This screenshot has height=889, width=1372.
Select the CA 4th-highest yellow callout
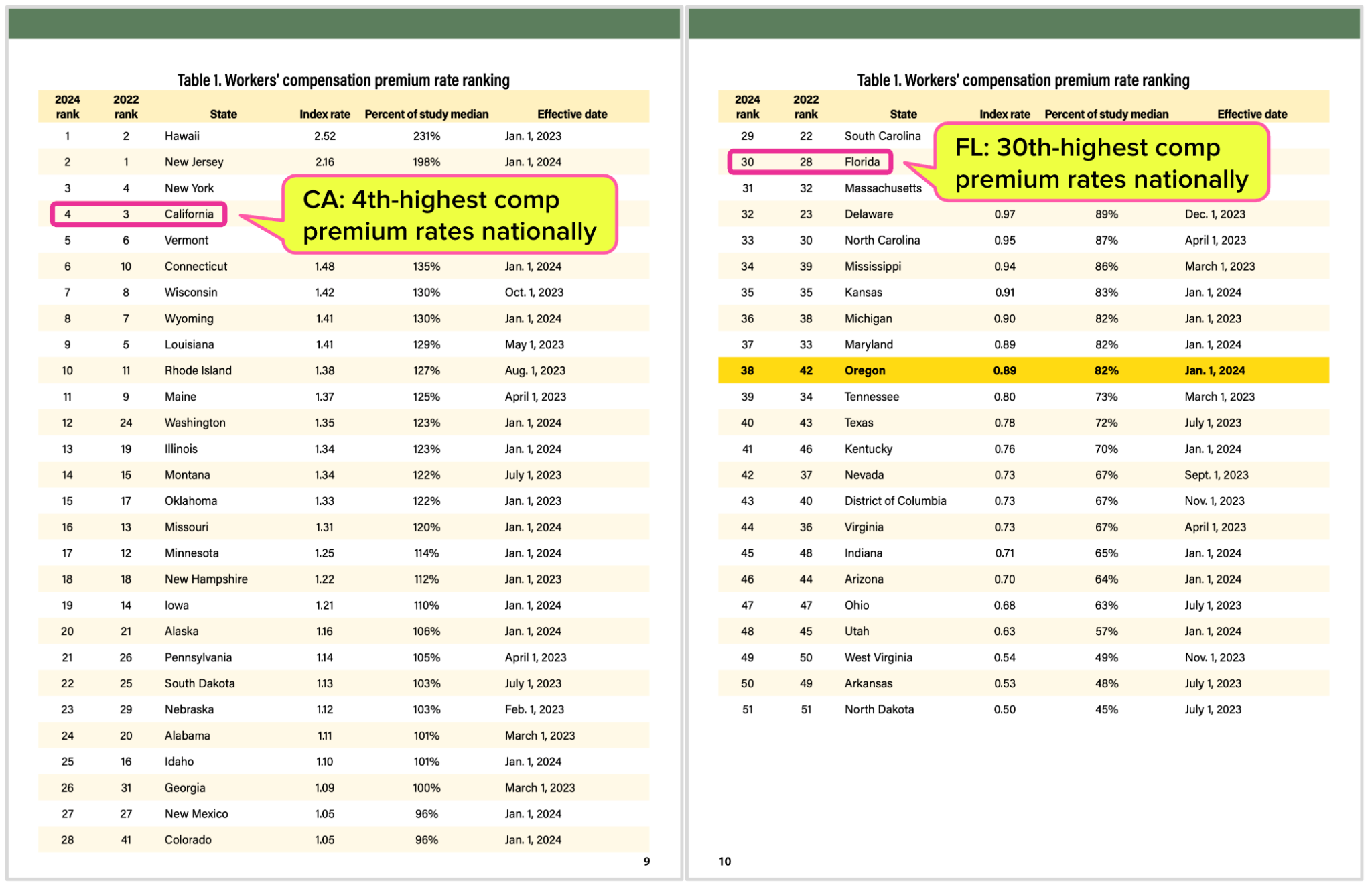click(x=450, y=215)
